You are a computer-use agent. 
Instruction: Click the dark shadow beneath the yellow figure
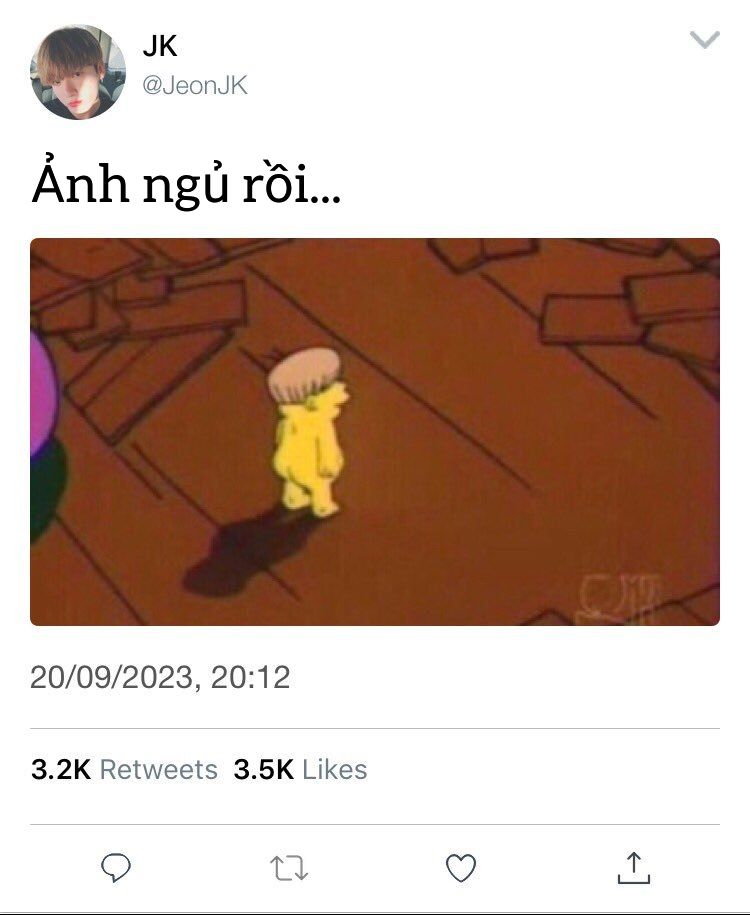click(245, 554)
